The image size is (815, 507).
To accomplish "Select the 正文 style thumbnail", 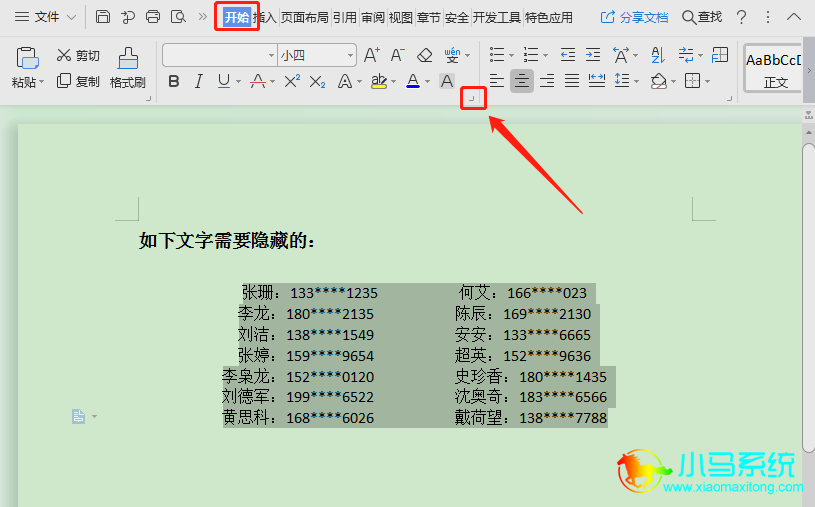I will pos(773,69).
